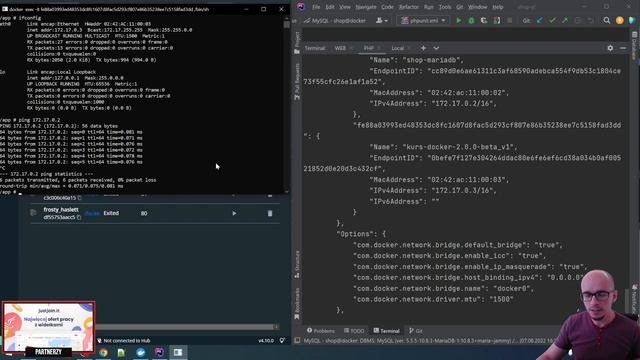
Task: Expand the user icon dropdown in PhpStorm toolbar
Action: (x=382, y=20)
